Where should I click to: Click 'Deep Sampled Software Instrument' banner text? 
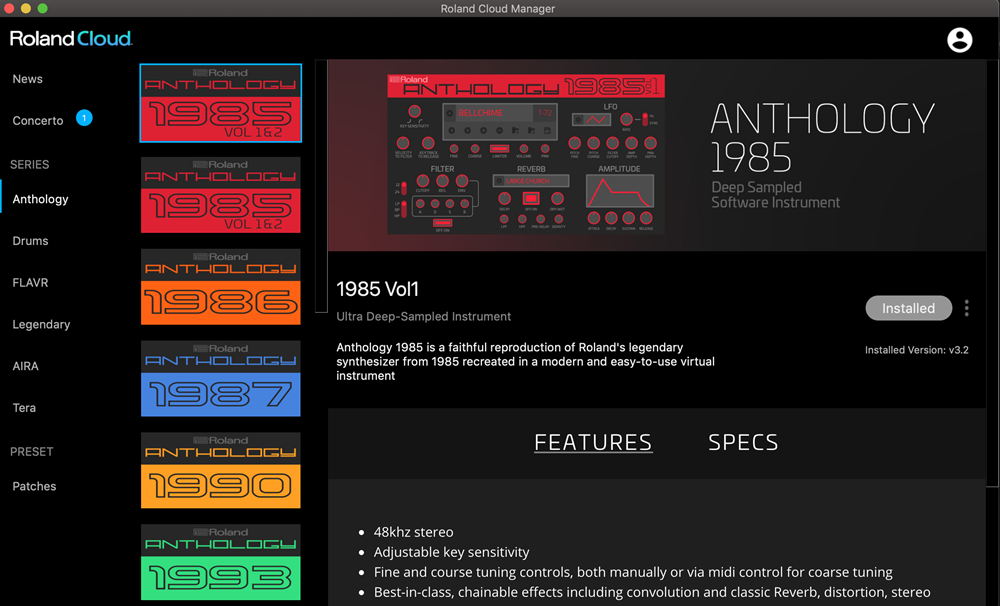(776, 195)
